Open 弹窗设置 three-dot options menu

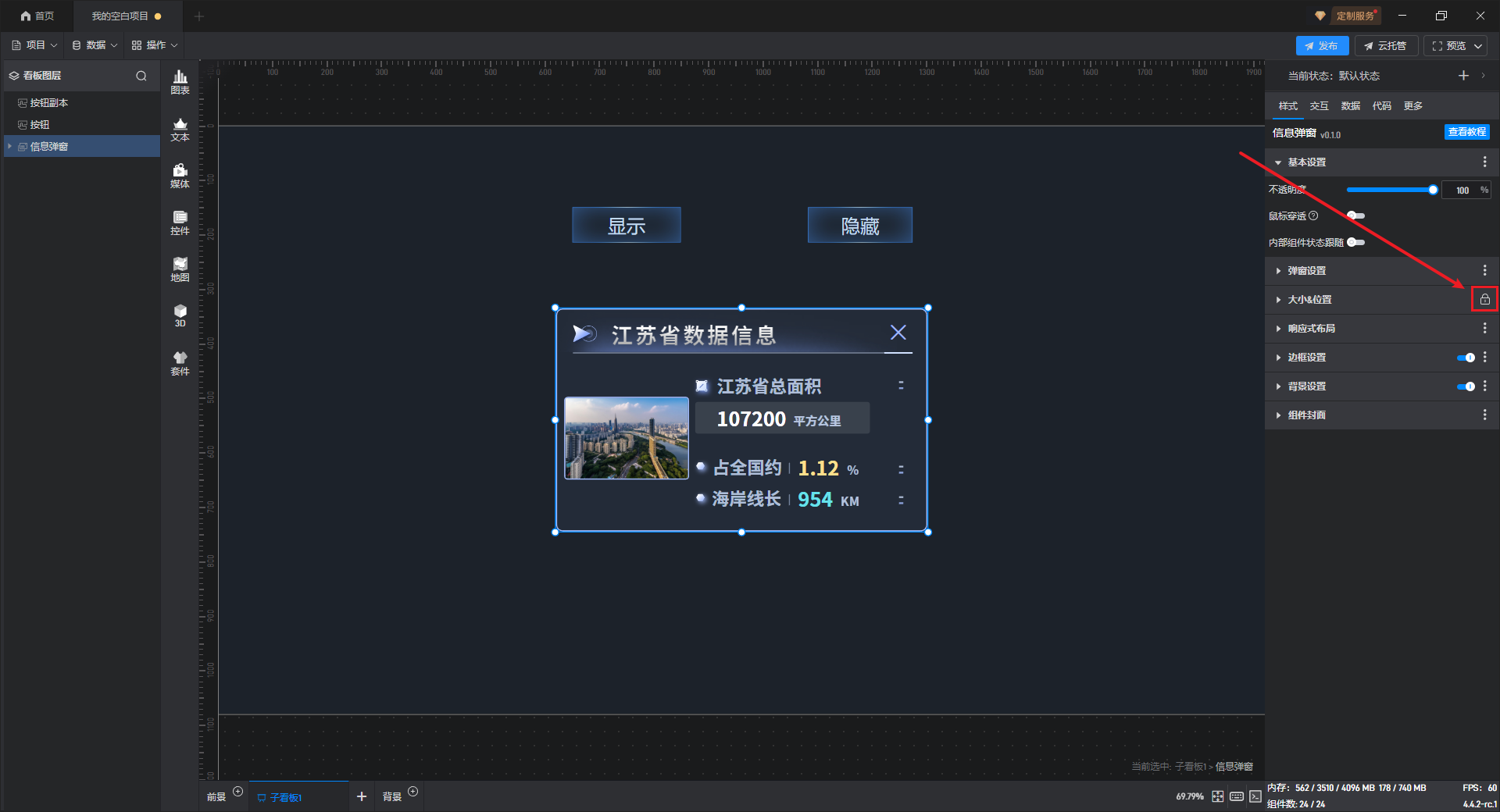[1484, 270]
